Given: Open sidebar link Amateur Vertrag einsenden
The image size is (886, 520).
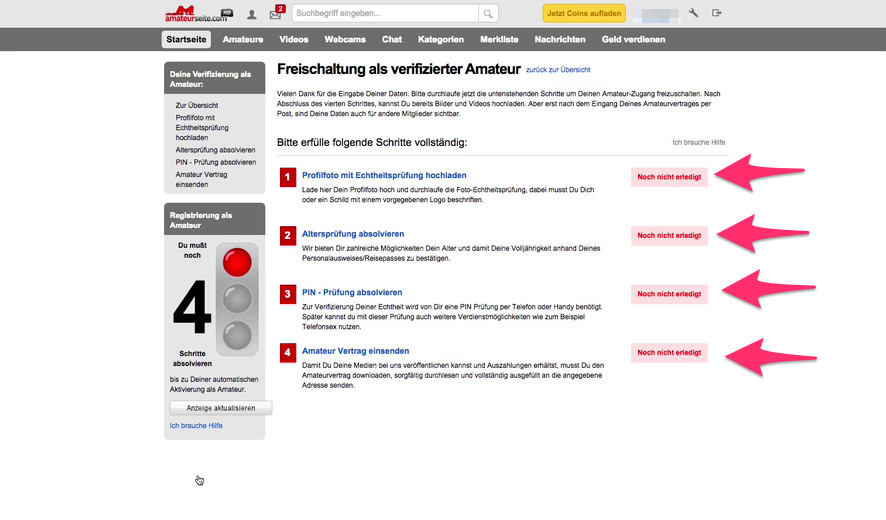Looking at the screenshot, I should click(201, 179).
